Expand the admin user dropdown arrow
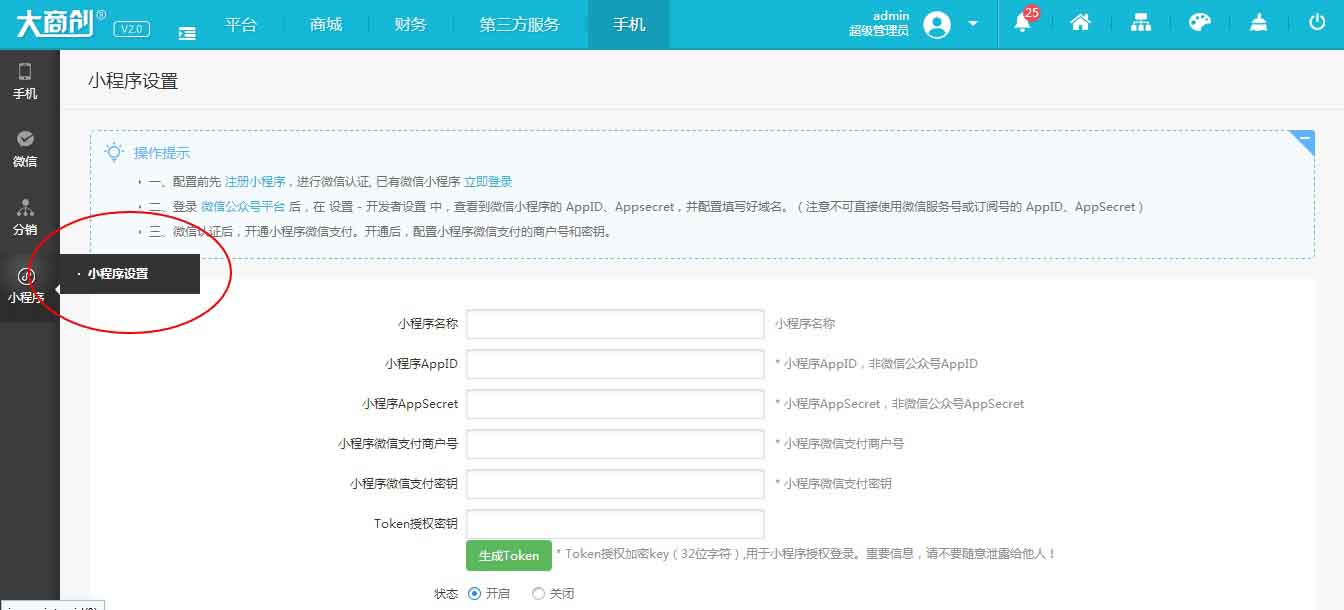 (973, 24)
